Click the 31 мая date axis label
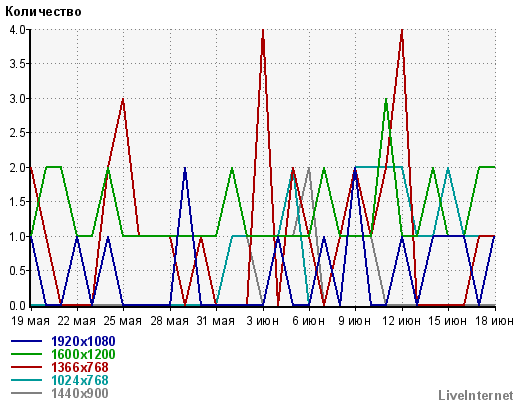Image resolution: width=520 pixels, height=405 pixels. point(216,321)
